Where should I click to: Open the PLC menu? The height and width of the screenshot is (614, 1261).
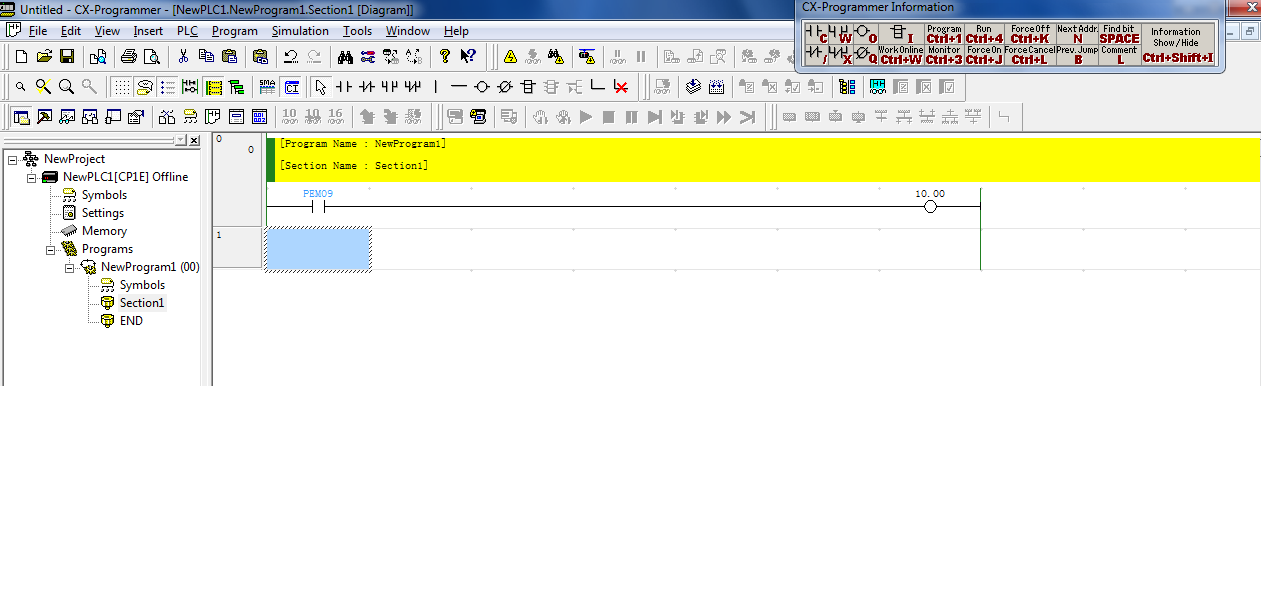[187, 31]
